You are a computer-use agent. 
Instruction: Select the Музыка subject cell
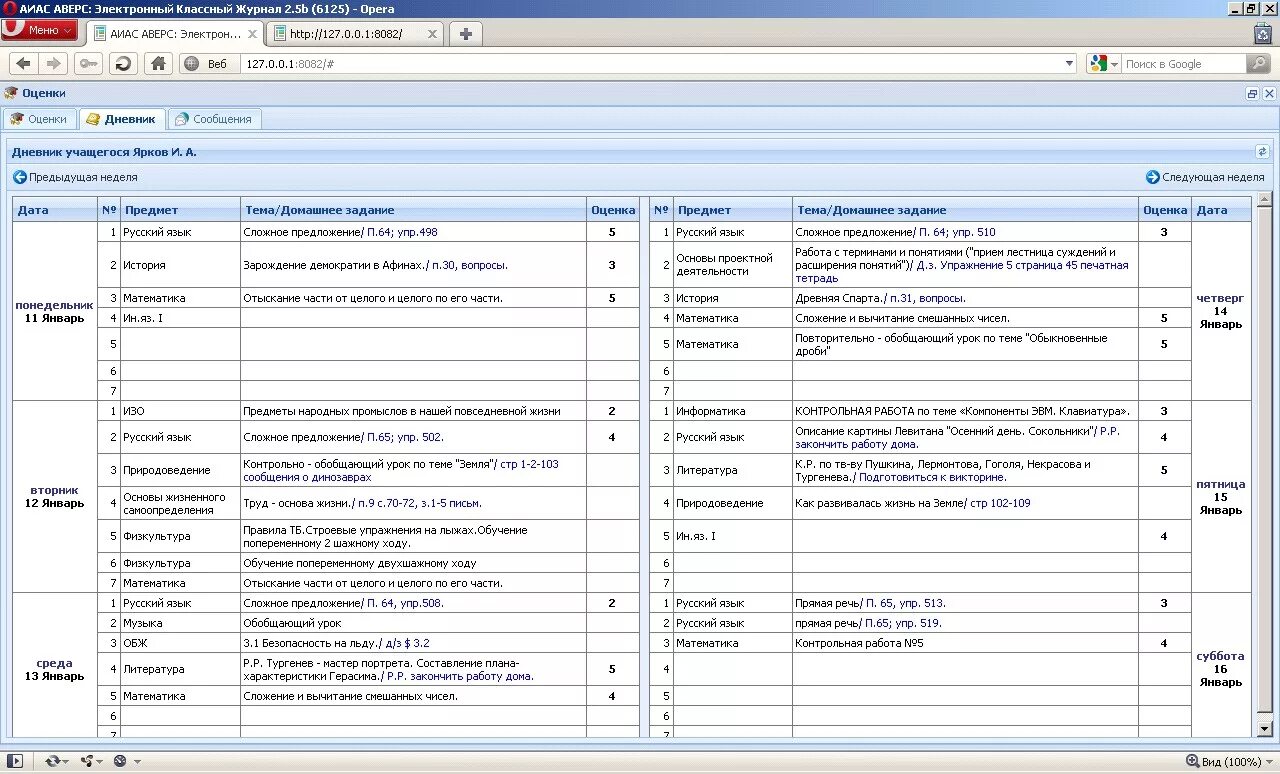click(180, 623)
